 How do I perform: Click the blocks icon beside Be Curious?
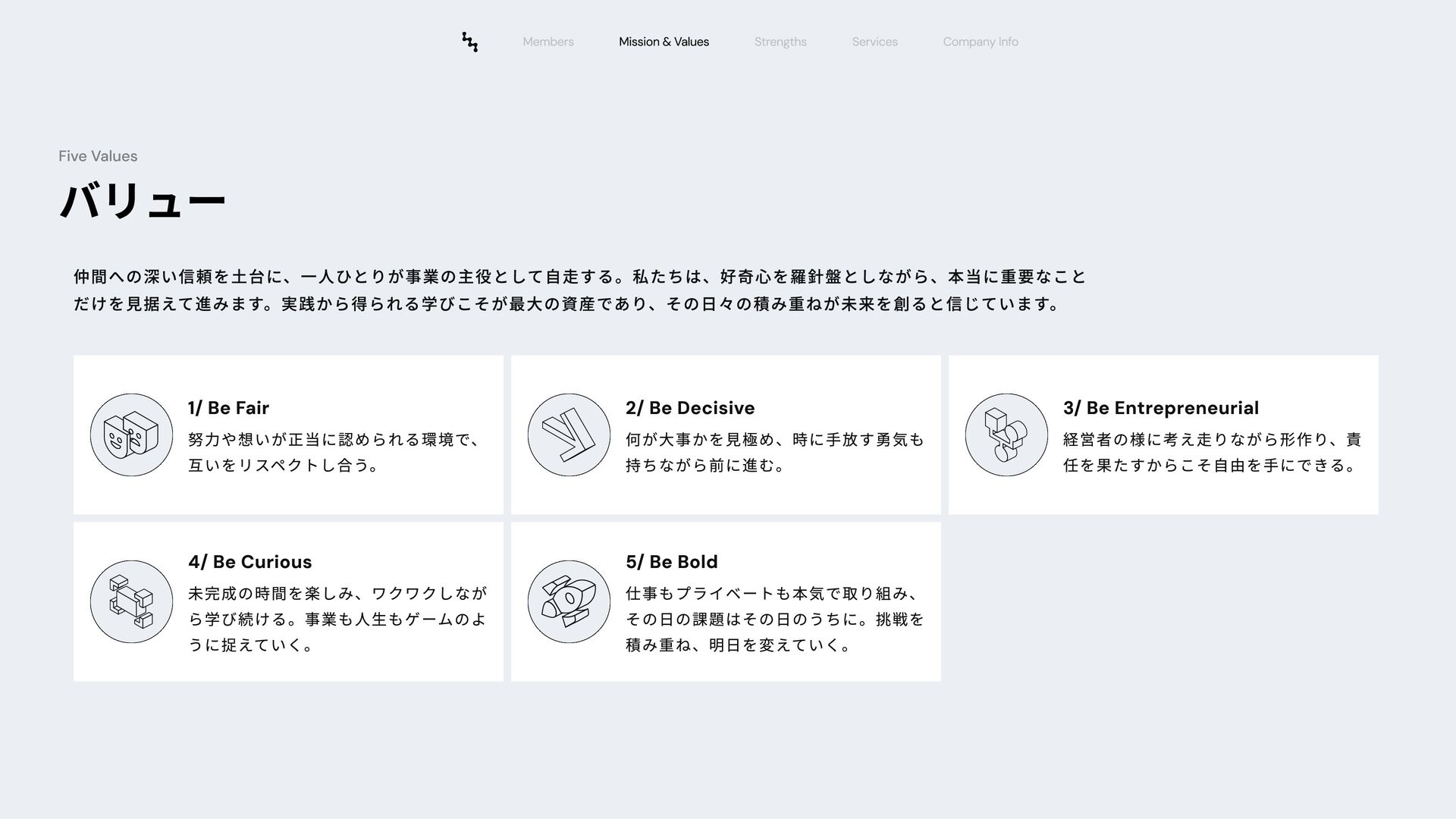(131, 601)
